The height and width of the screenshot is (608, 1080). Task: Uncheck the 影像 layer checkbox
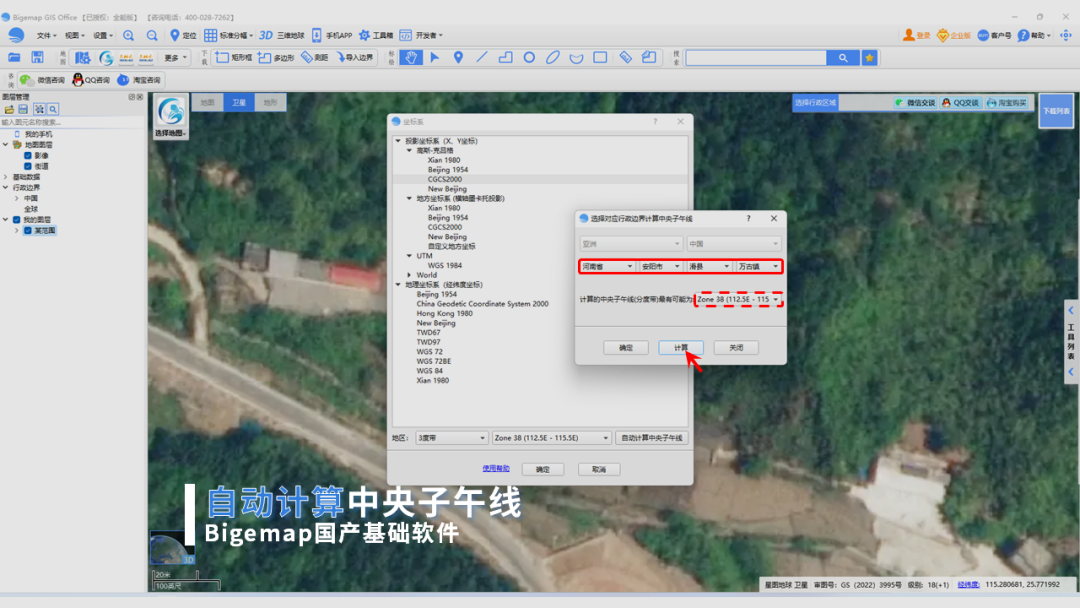tap(28, 156)
